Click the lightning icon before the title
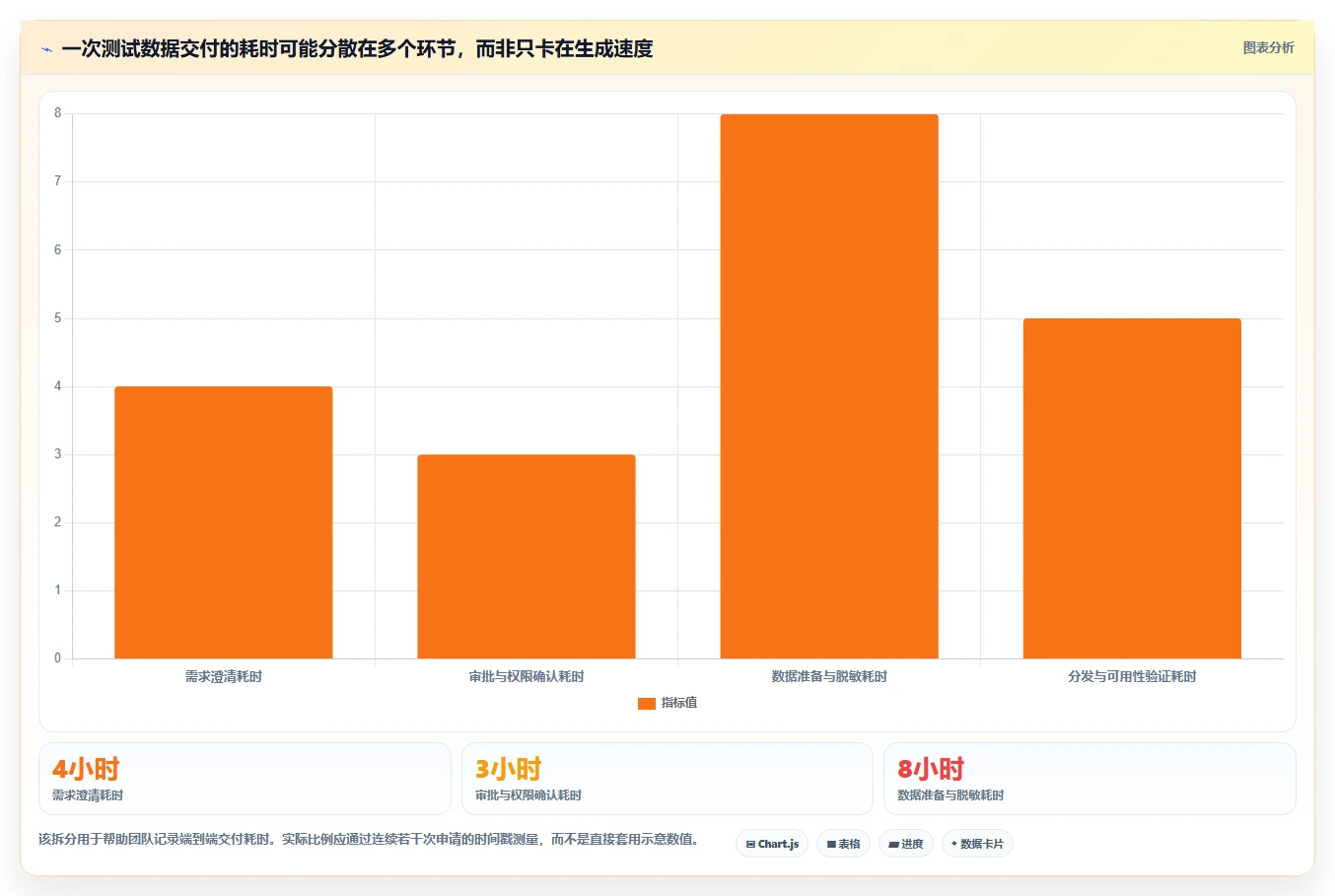This screenshot has width=1335, height=896. click(x=46, y=49)
